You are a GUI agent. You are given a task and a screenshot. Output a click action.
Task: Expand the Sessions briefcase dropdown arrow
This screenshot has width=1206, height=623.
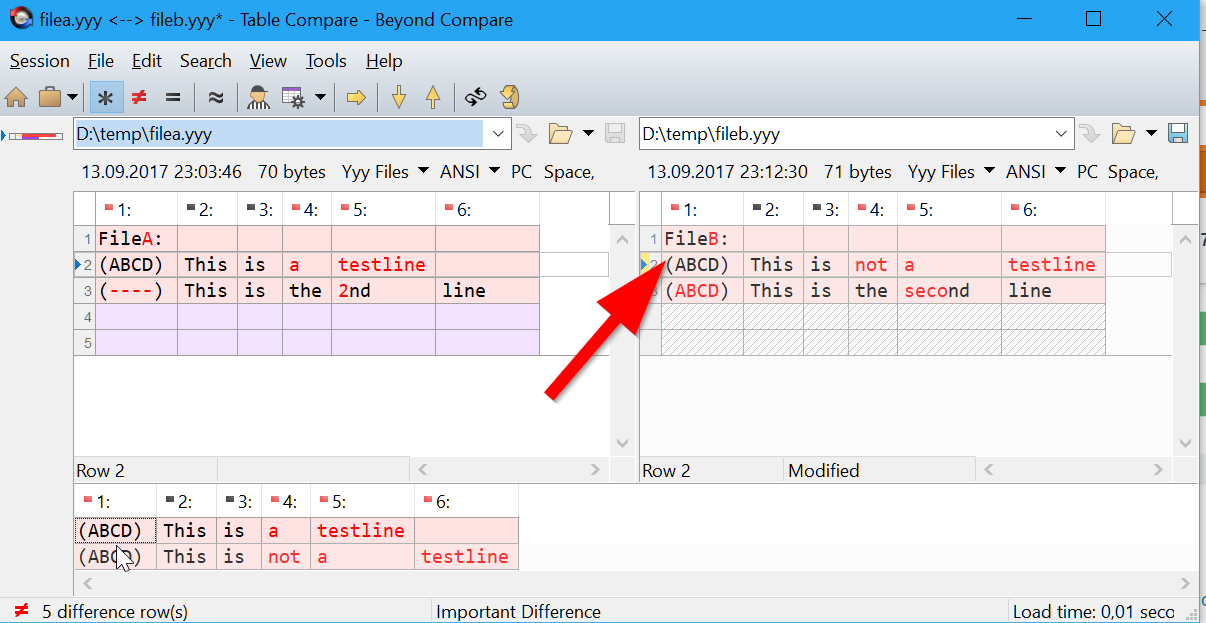(x=73, y=97)
